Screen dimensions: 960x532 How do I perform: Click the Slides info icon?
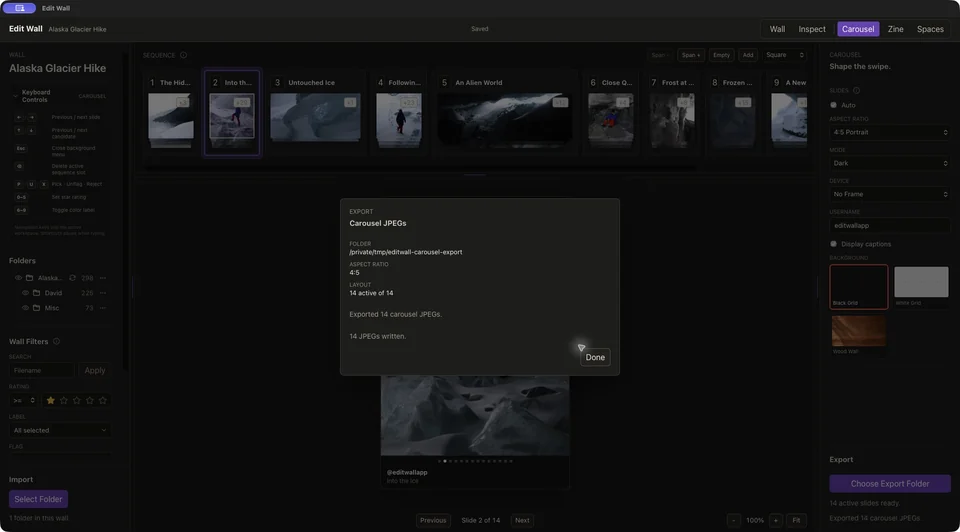point(856,91)
